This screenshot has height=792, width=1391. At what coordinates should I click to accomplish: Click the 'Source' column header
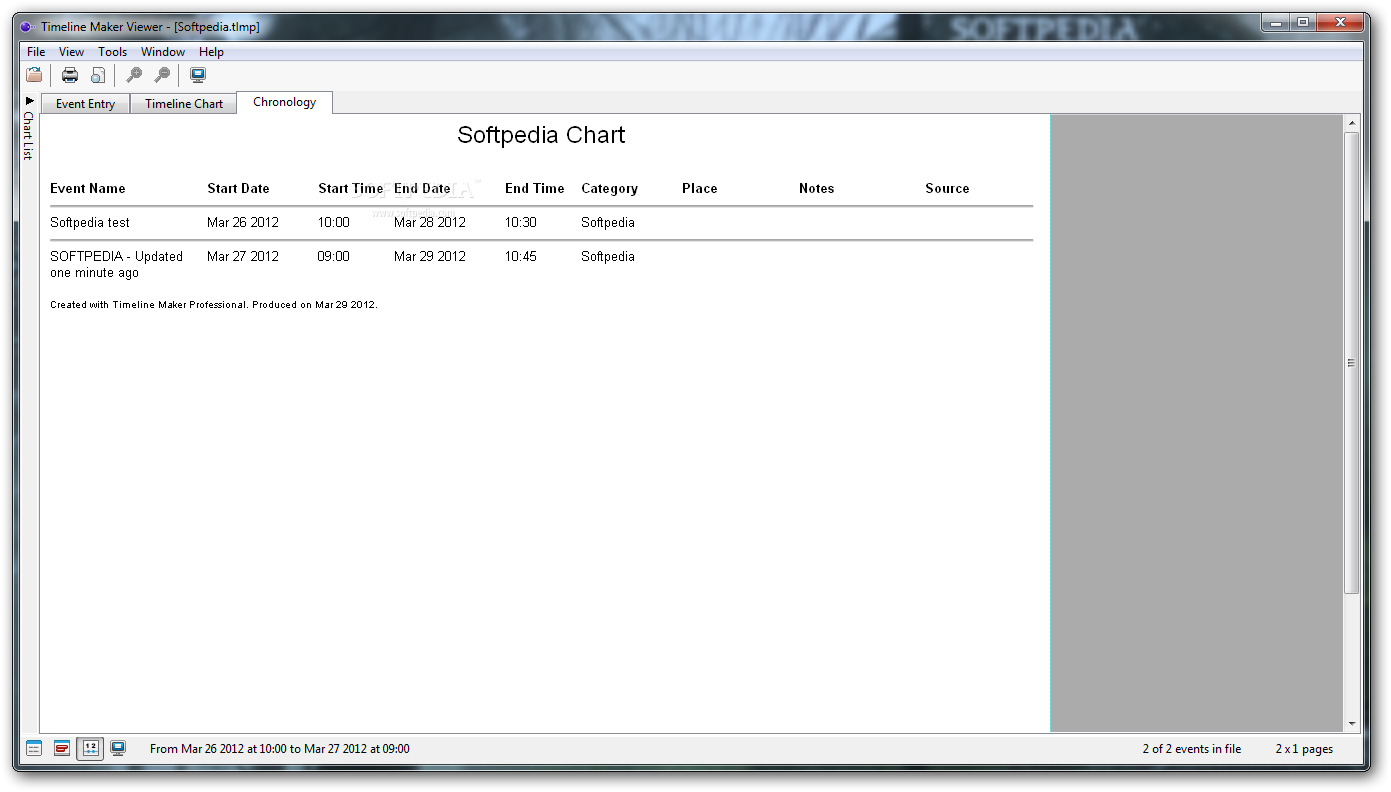[947, 188]
